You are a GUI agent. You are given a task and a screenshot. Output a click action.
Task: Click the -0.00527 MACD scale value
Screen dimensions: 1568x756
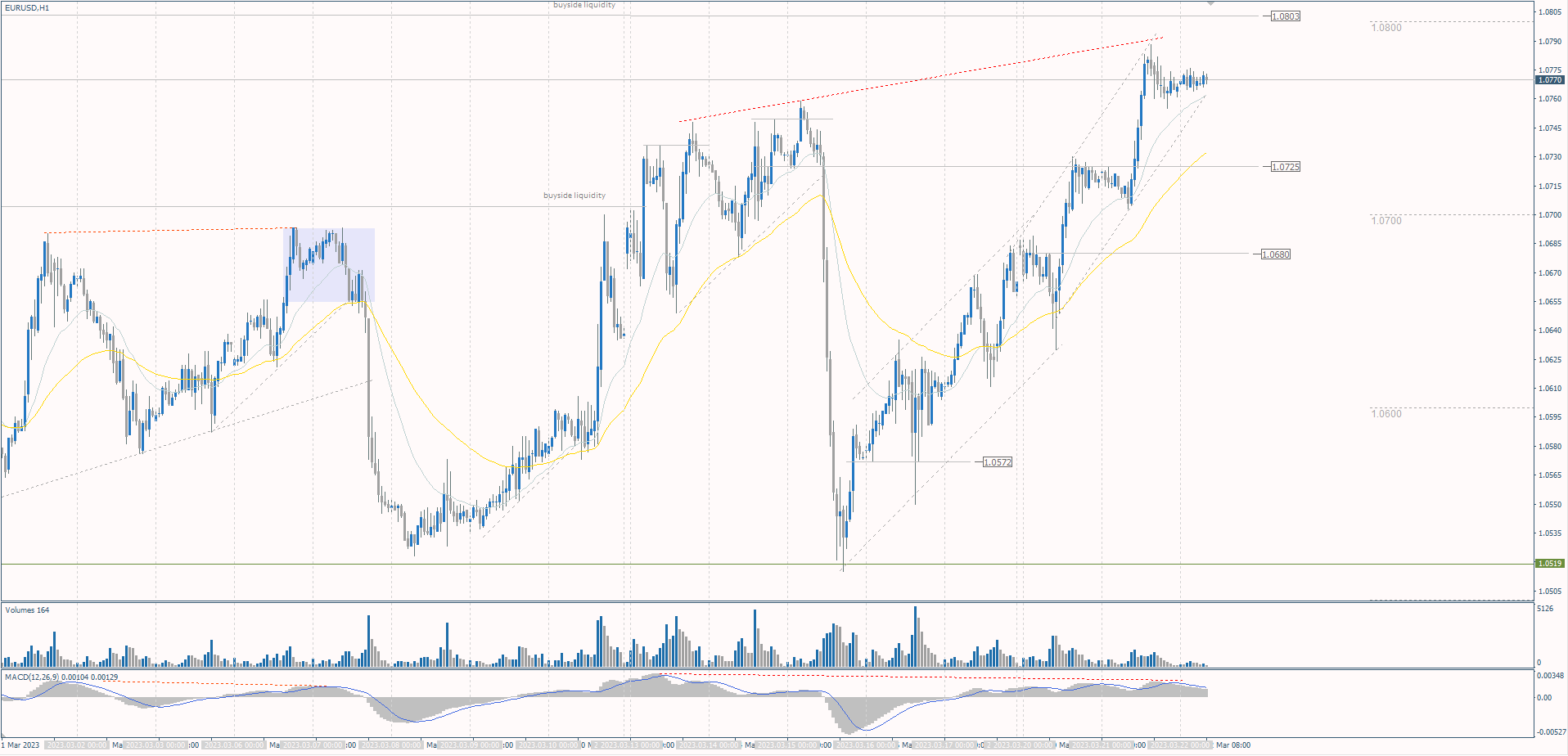pos(1550,732)
